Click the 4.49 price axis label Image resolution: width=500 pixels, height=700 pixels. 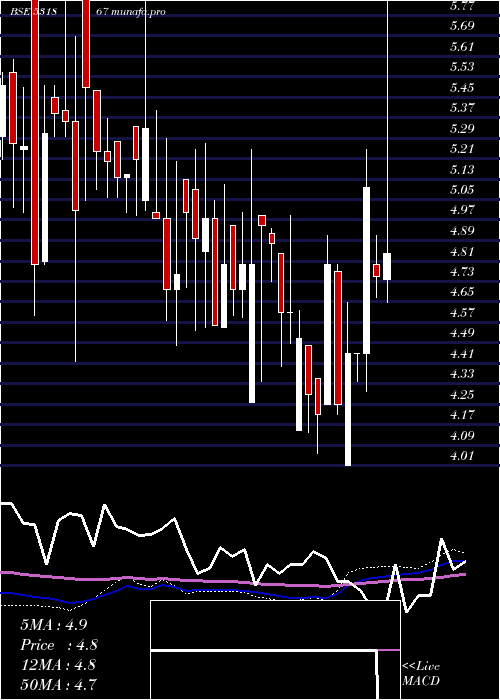tap(462, 333)
